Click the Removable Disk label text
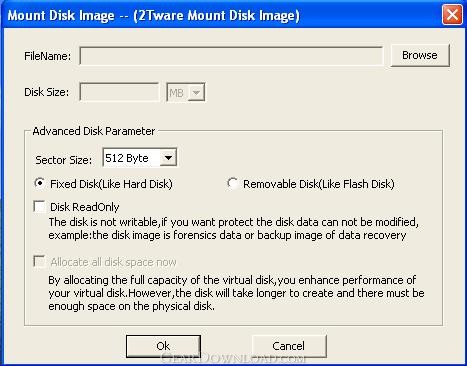 coord(319,184)
